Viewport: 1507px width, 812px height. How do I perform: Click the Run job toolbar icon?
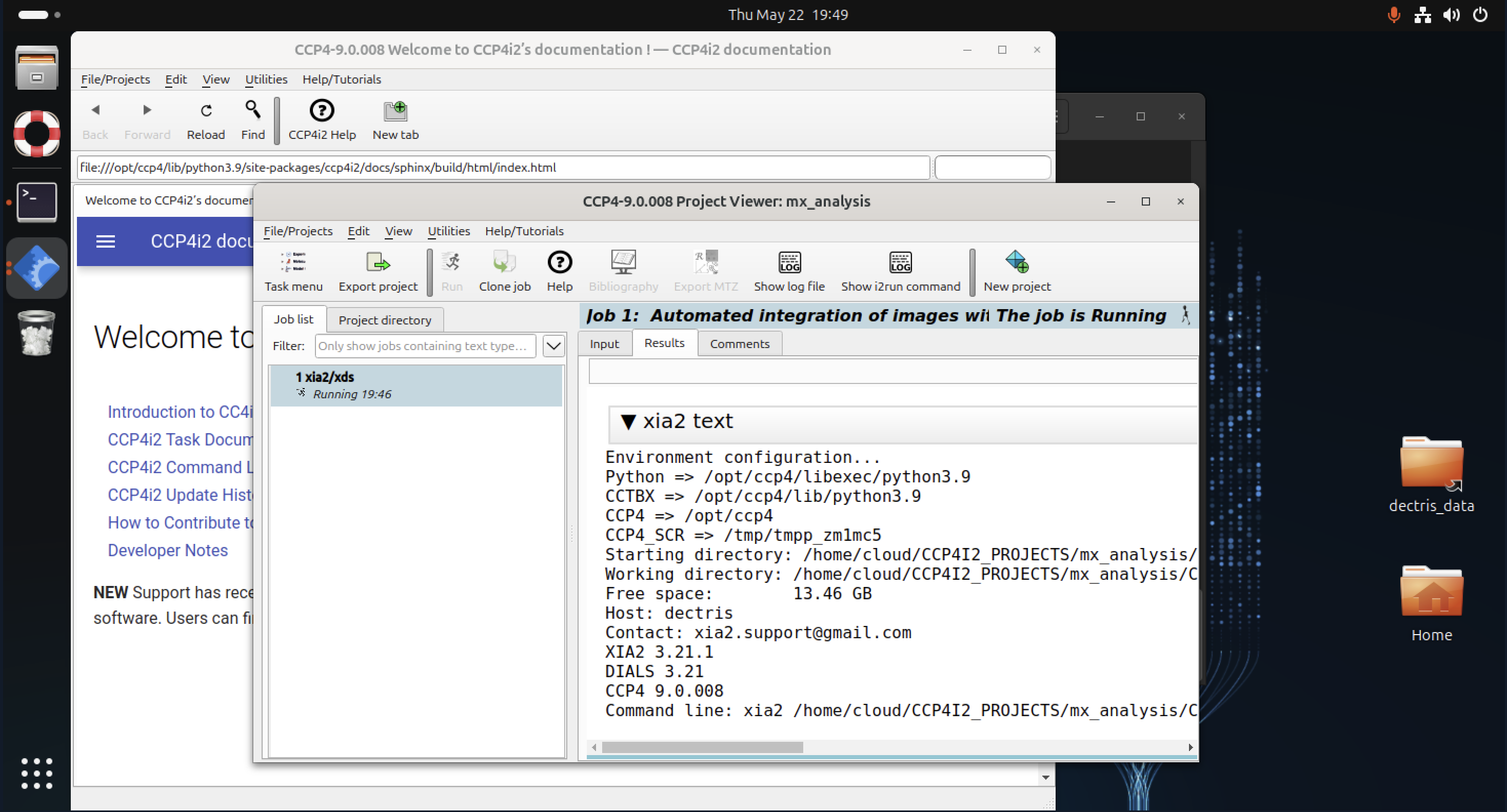451,271
